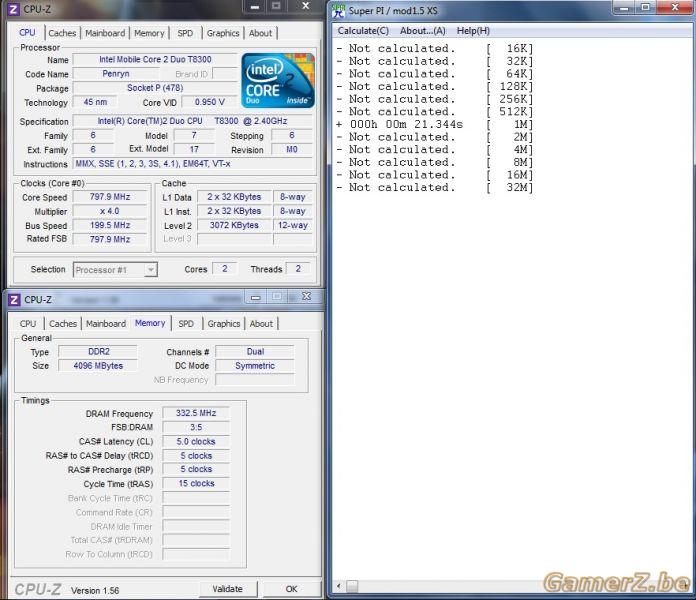Click the CPU-Z icon in Memory window title

[14, 300]
